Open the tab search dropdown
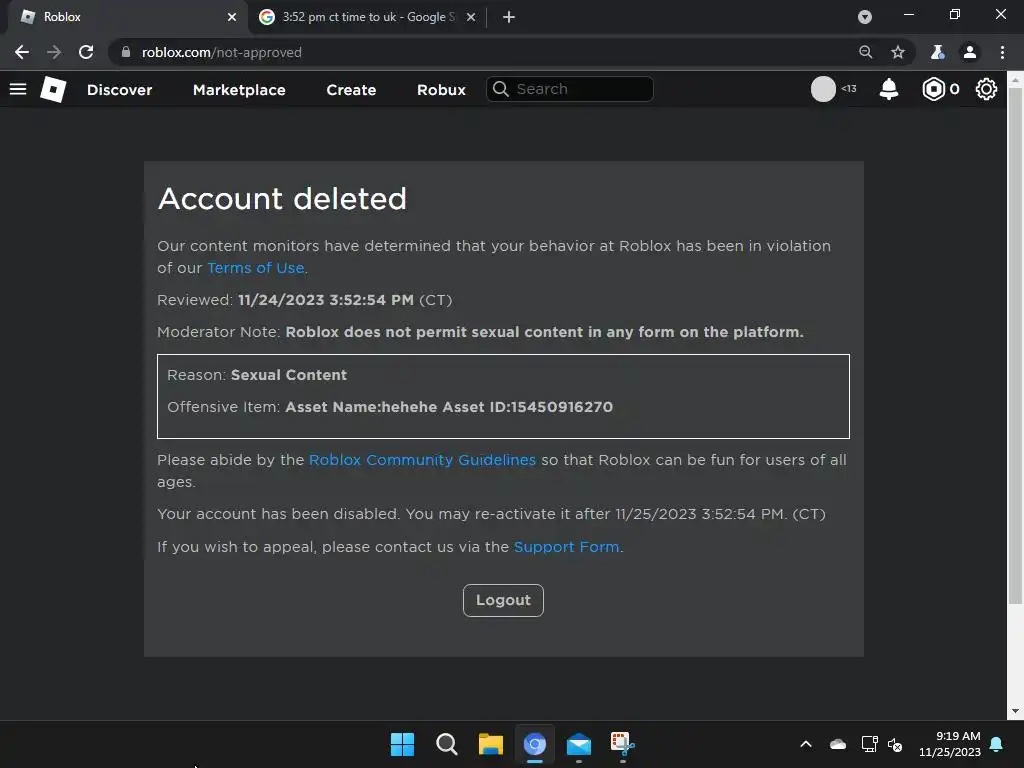 point(865,17)
